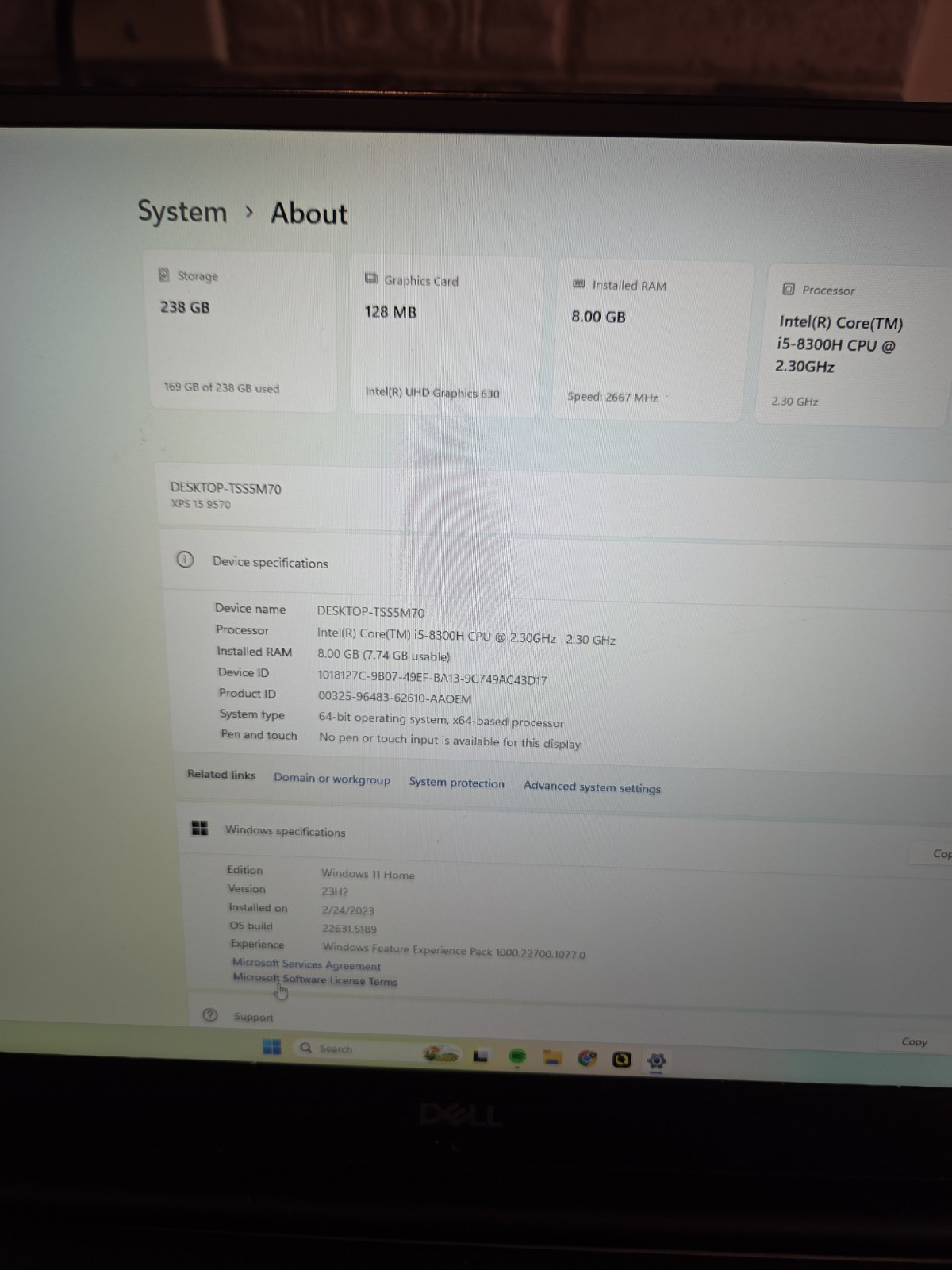Open Advanced system settings link
This screenshot has height=1270, width=952.
pos(592,787)
